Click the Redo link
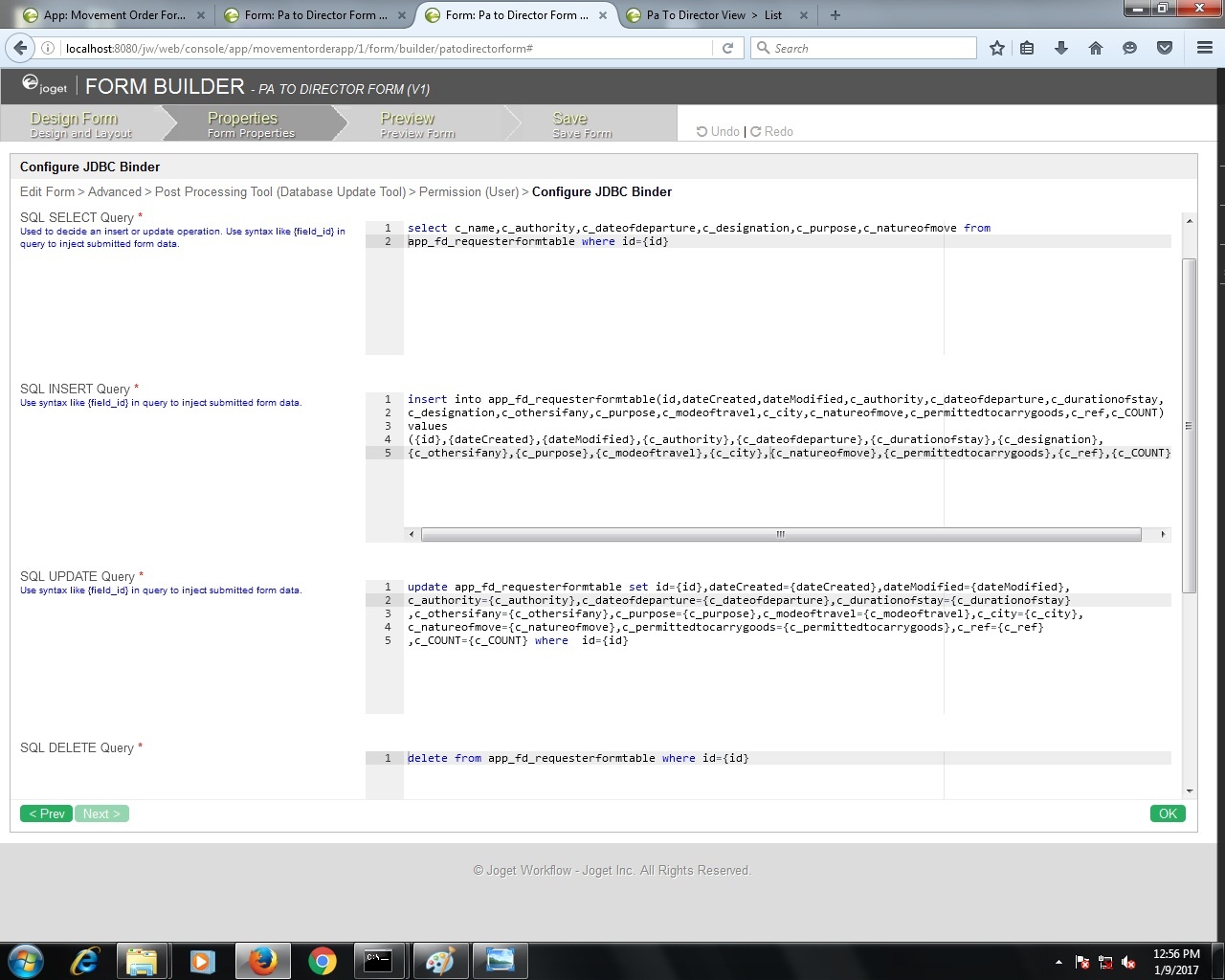The height and width of the screenshot is (980, 1225). pyautogui.click(x=771, y=131)
